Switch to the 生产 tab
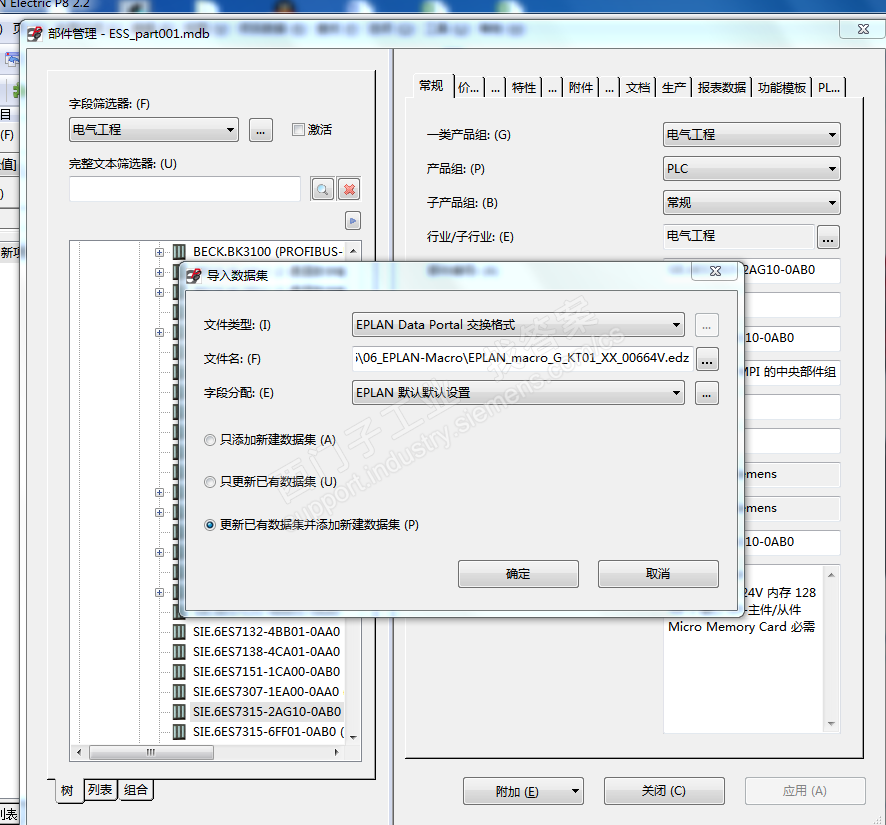 [x=674, y=88]
